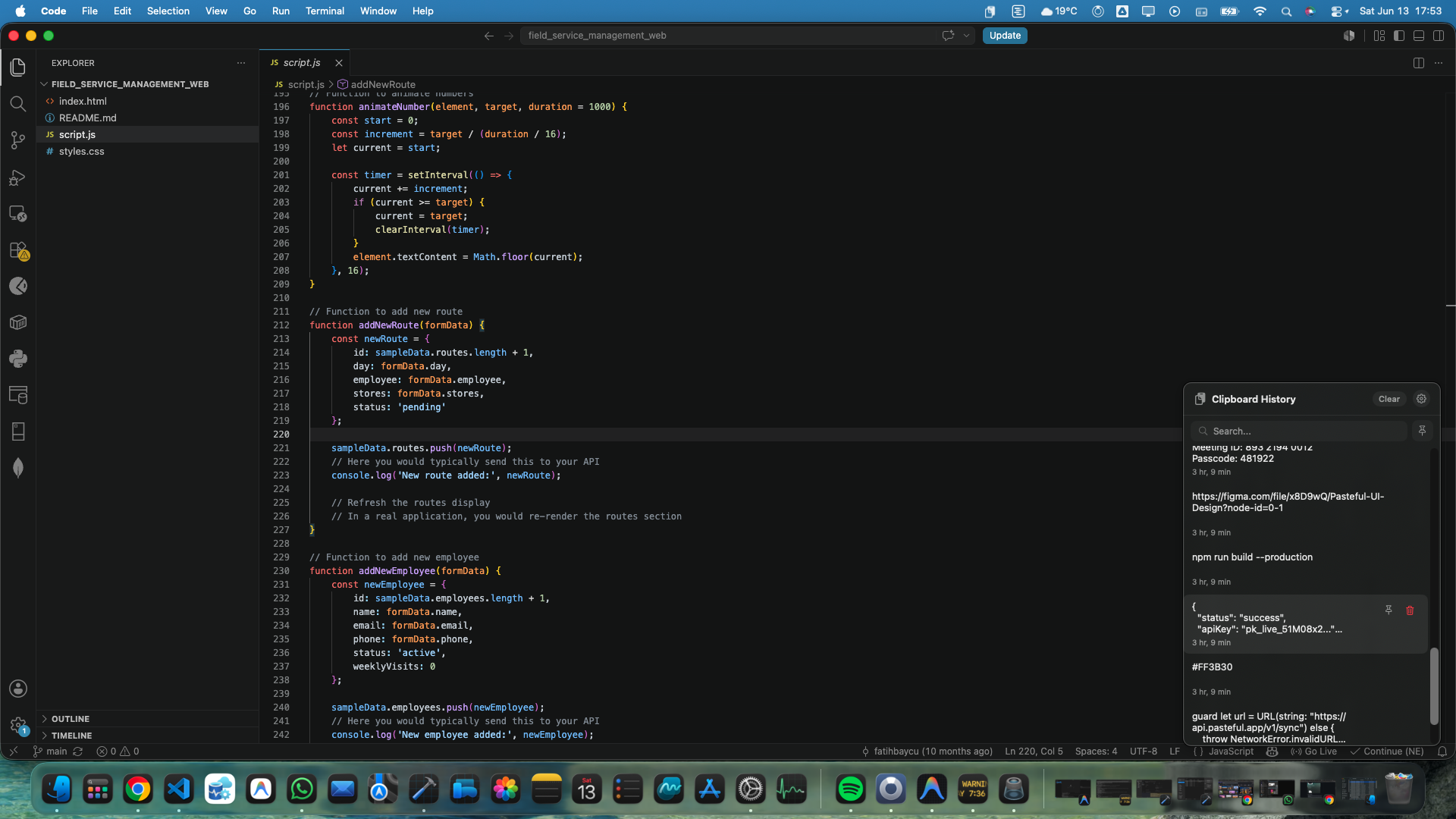The width and height of the screenshot is (1456, 819).
Task: Open the chat dropdown chevron in command center
Action: 966,36
